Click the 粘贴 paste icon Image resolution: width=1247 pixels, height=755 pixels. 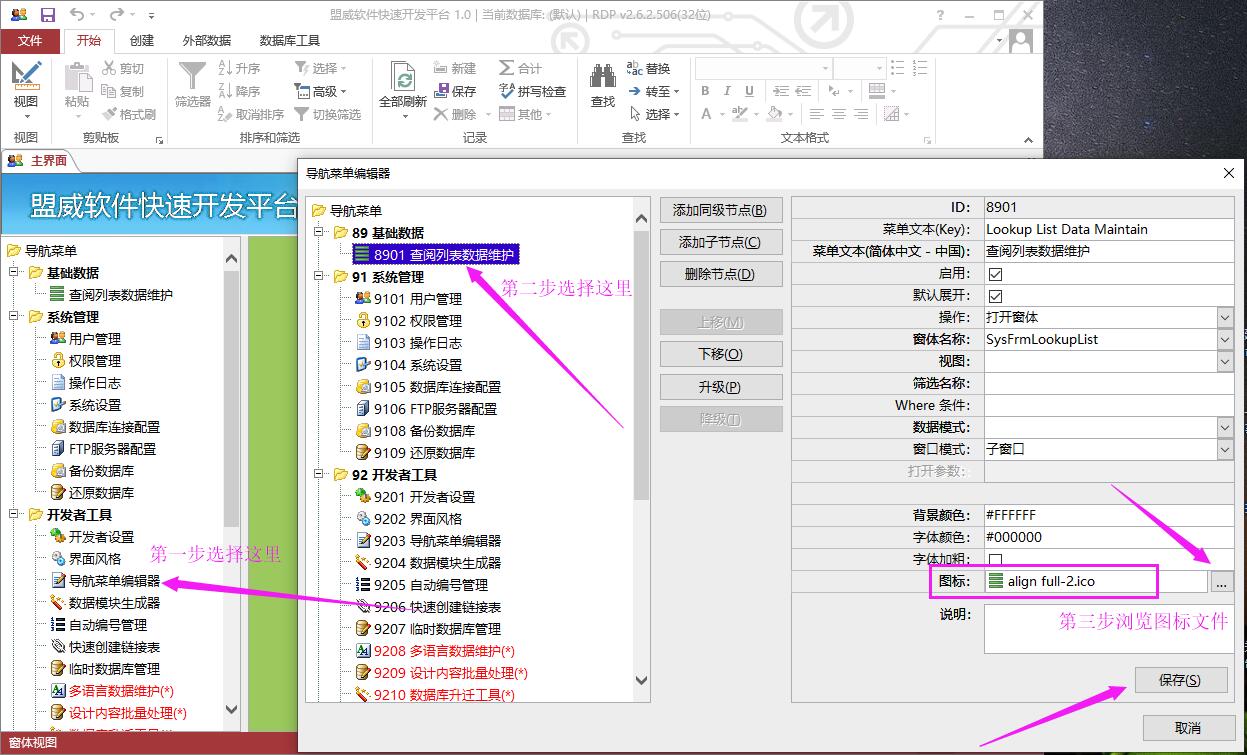(x=77, y=76)
